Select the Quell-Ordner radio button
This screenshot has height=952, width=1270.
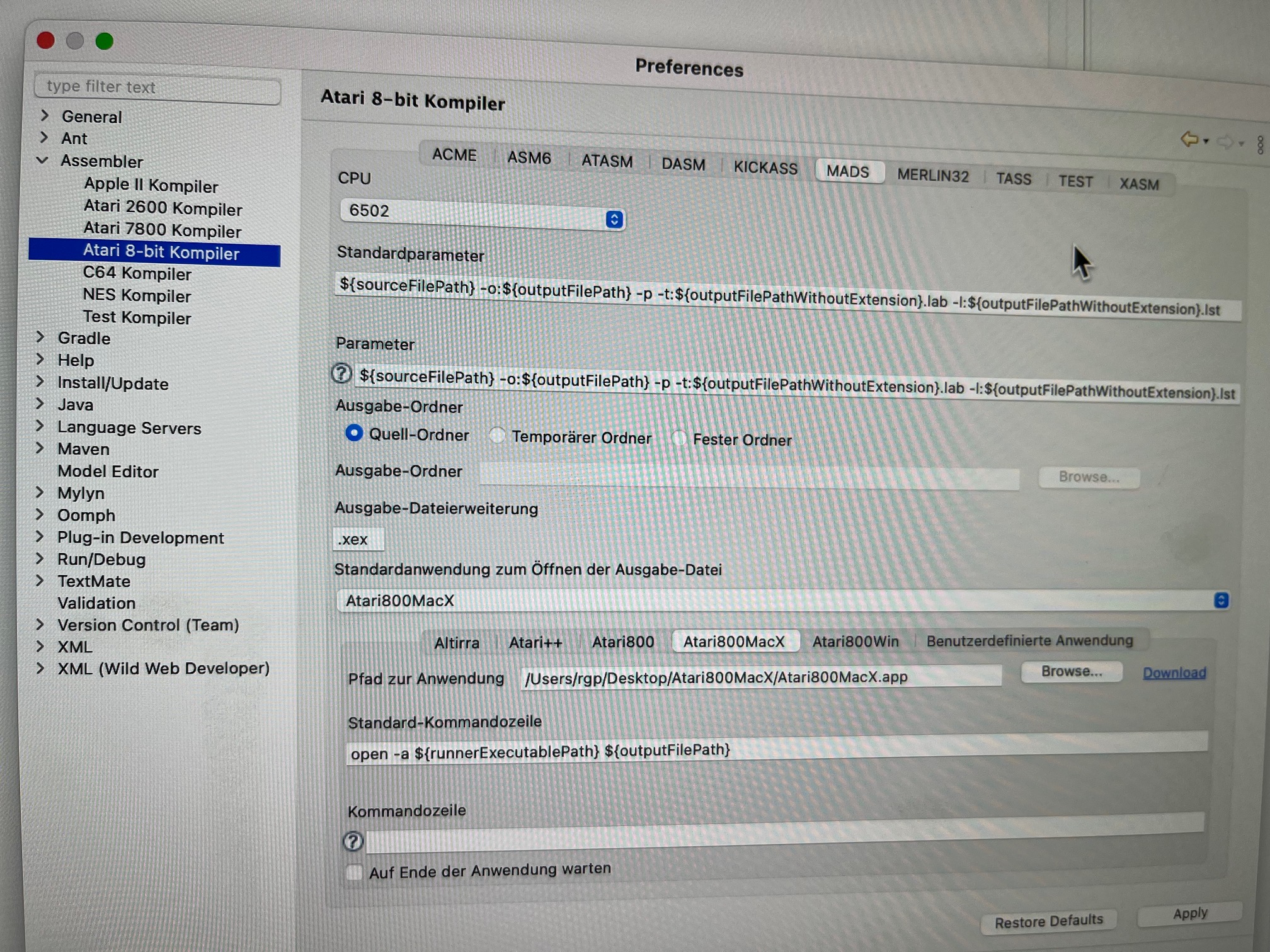(x=354, y=433)
